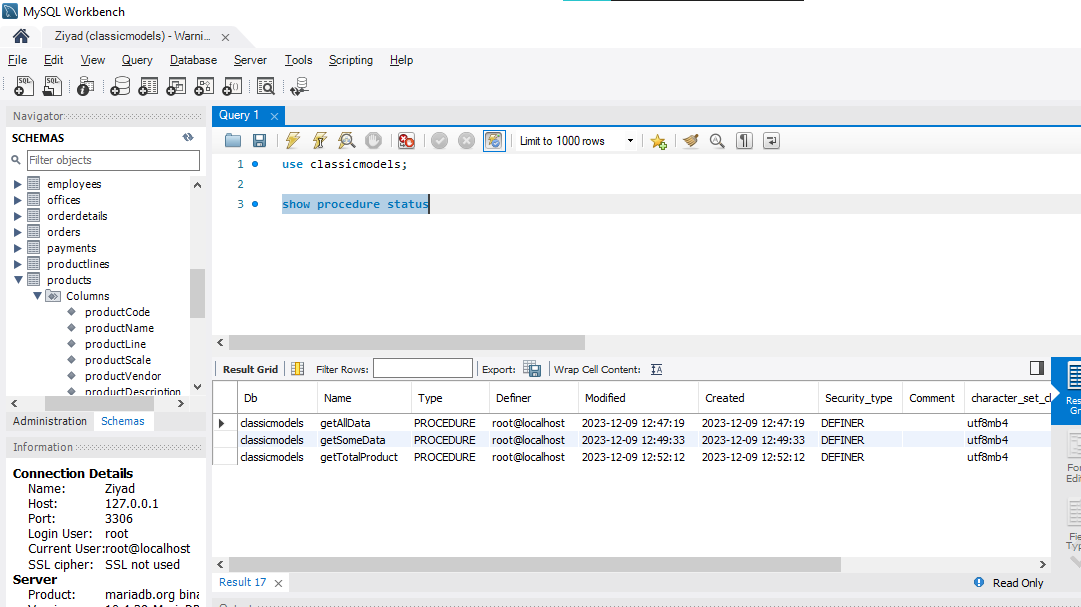Image resolution: width=1081 pixels, height=607 pixels.
Task: Save the script to file
Action: click(x=259, y=141)
